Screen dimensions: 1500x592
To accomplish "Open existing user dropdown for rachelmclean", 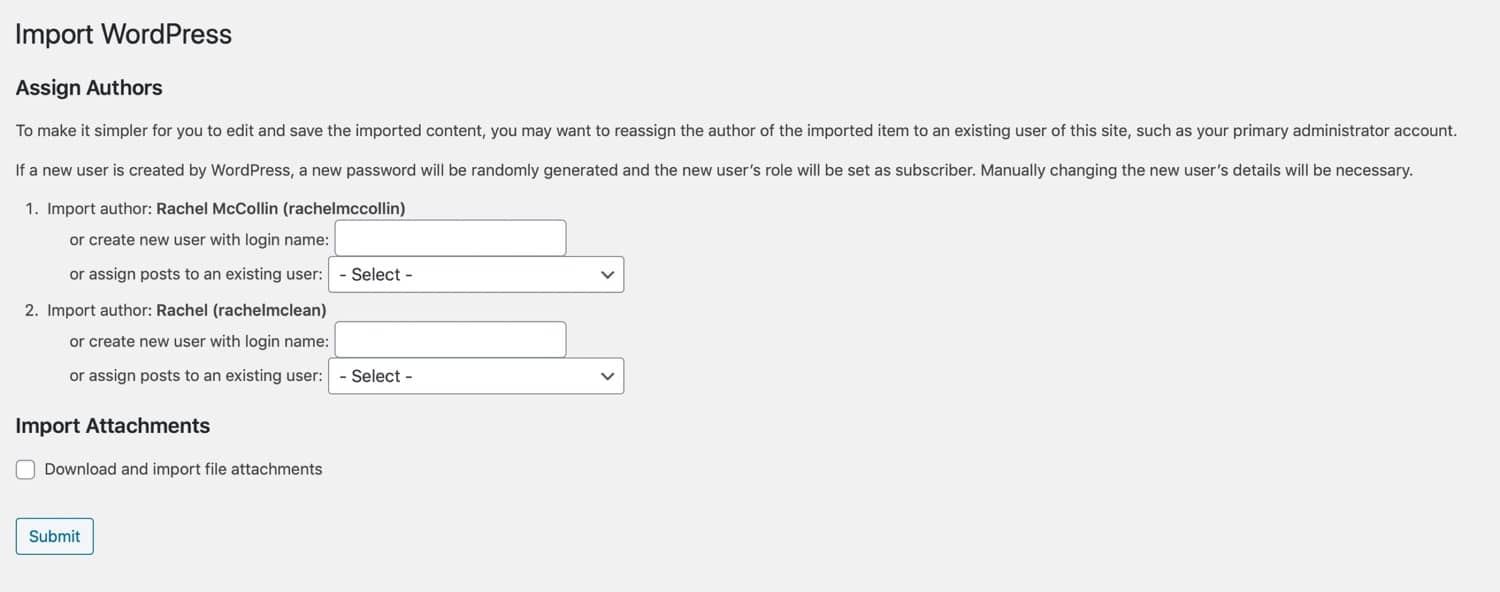I will 475,376.
